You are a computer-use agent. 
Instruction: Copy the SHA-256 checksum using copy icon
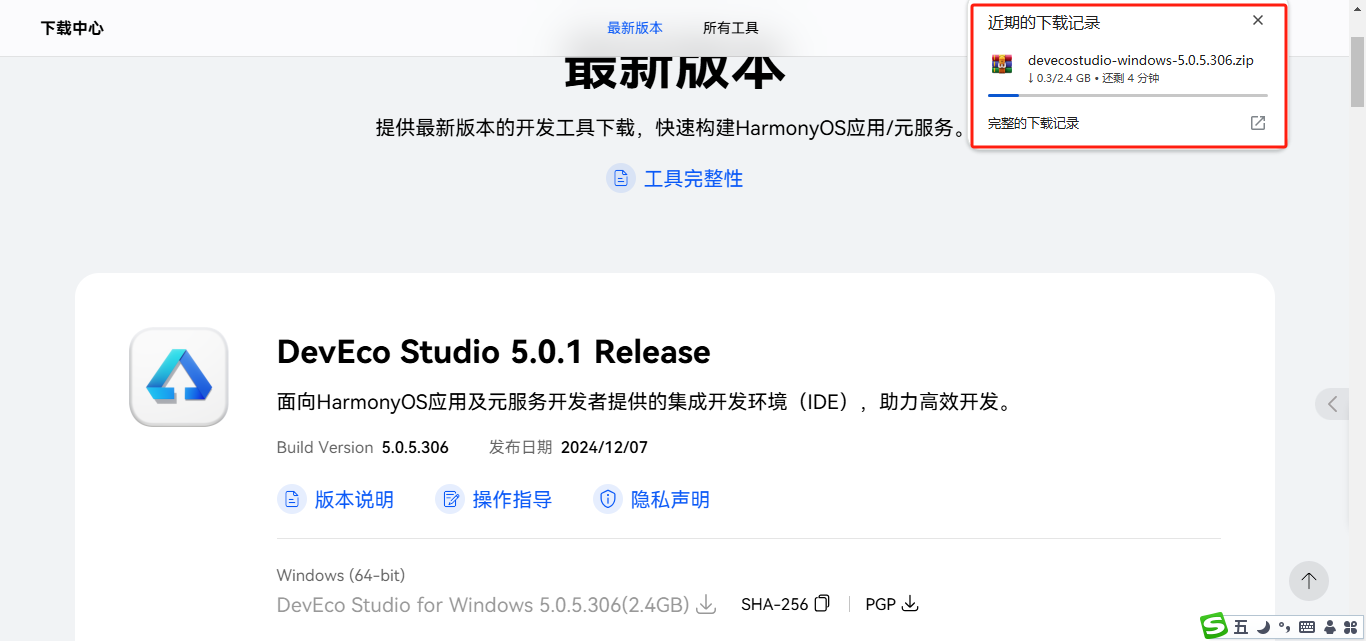tap(822, 604)
